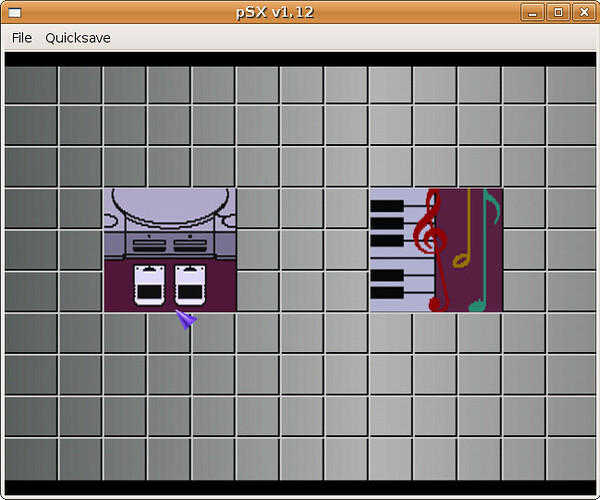Close the pSX v1.12 window
Viewport: 600px width, 500px height.
[x=584, y=12]
